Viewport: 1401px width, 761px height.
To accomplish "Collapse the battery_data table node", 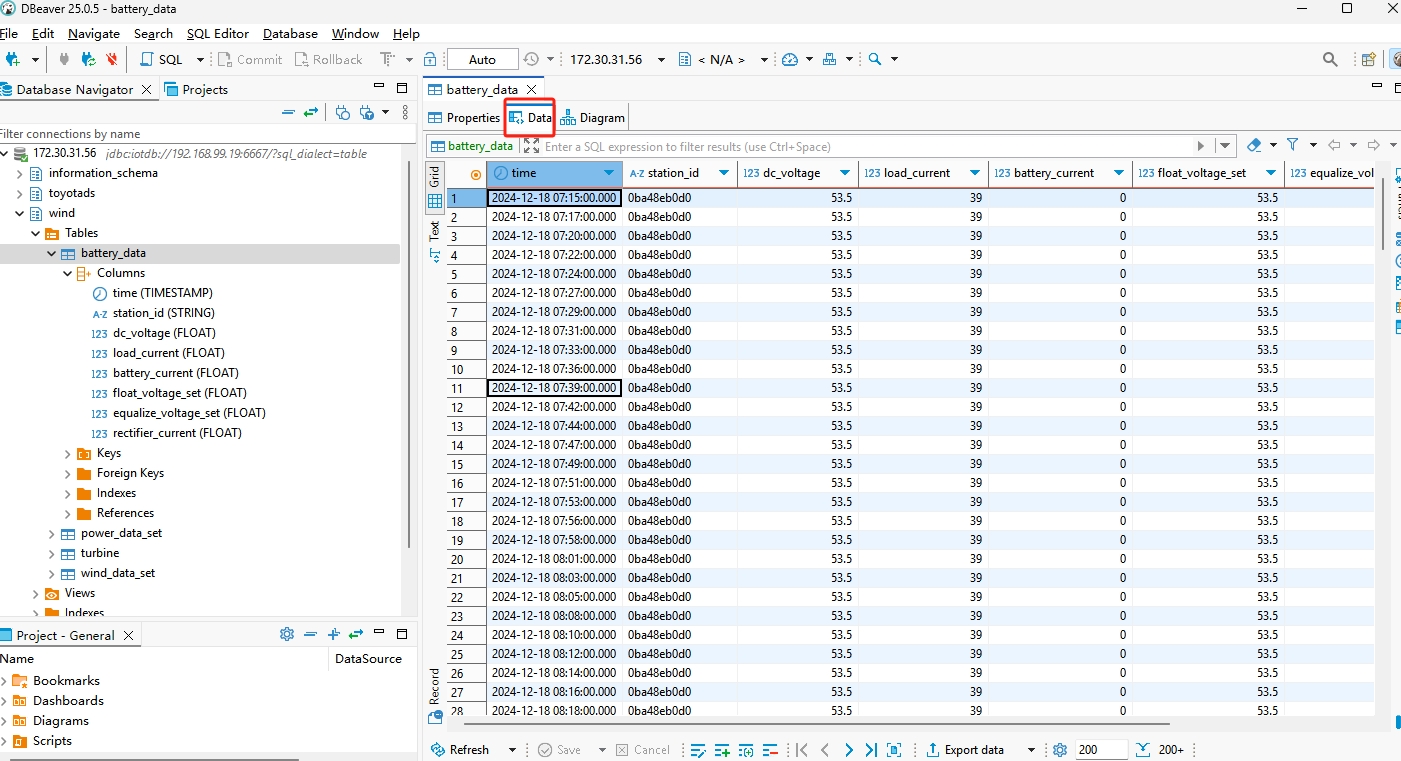I will click(x=52, y=253).
